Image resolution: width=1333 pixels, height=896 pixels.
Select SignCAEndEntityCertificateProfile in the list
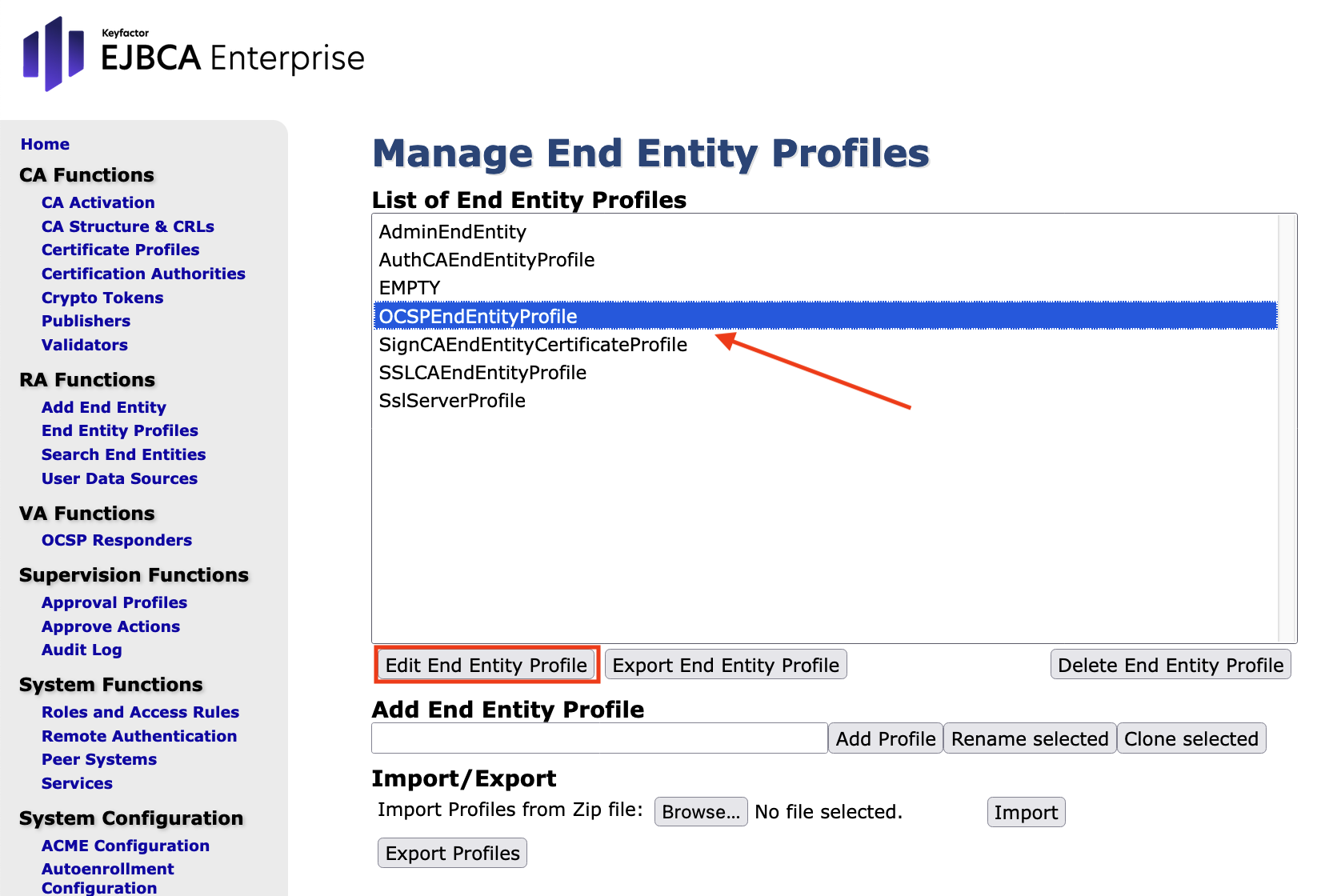(533, 345)
